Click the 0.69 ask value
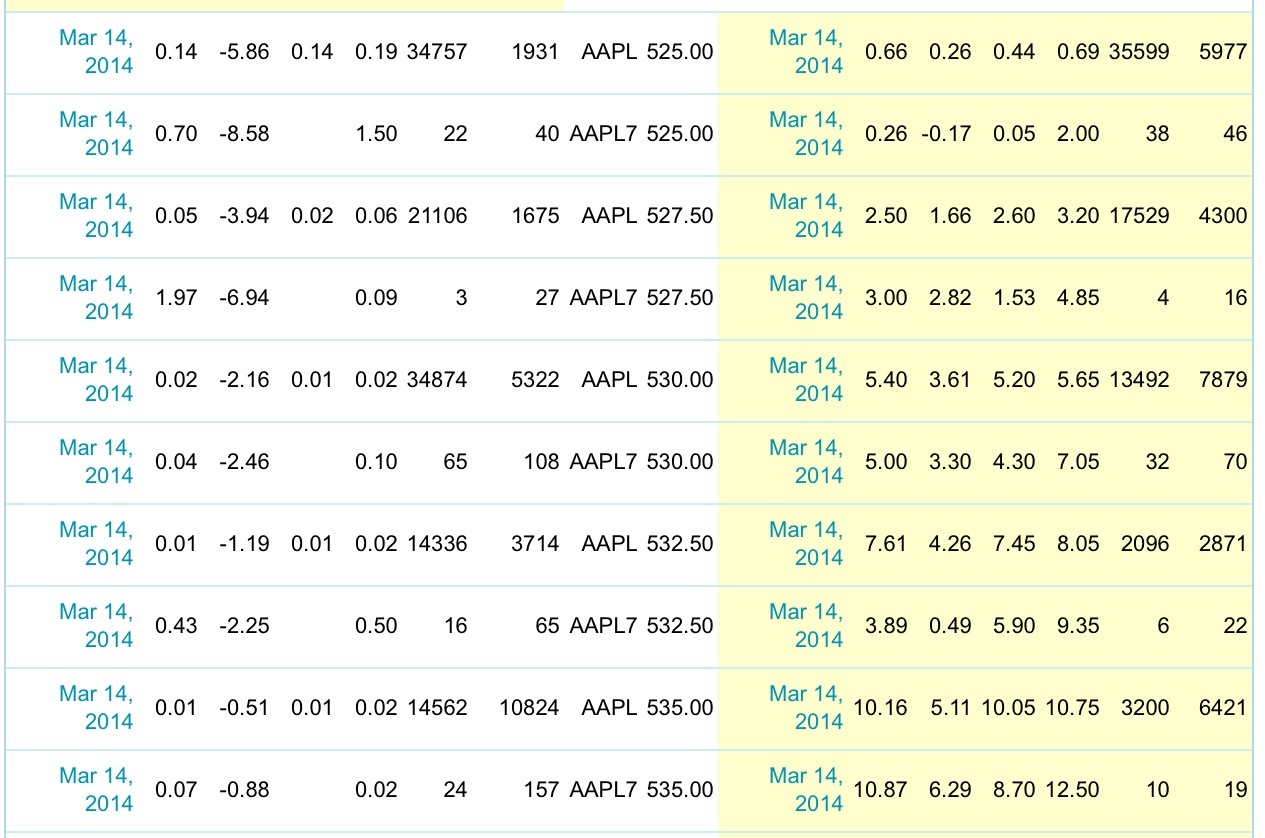Image resolution: width=1265 pixels, height=838 pixels. pos(1079,52)
